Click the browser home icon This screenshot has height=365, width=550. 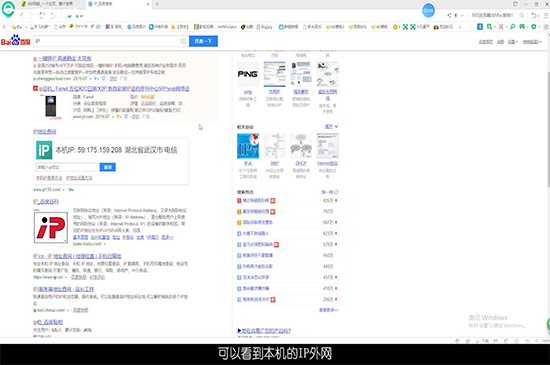53,15
